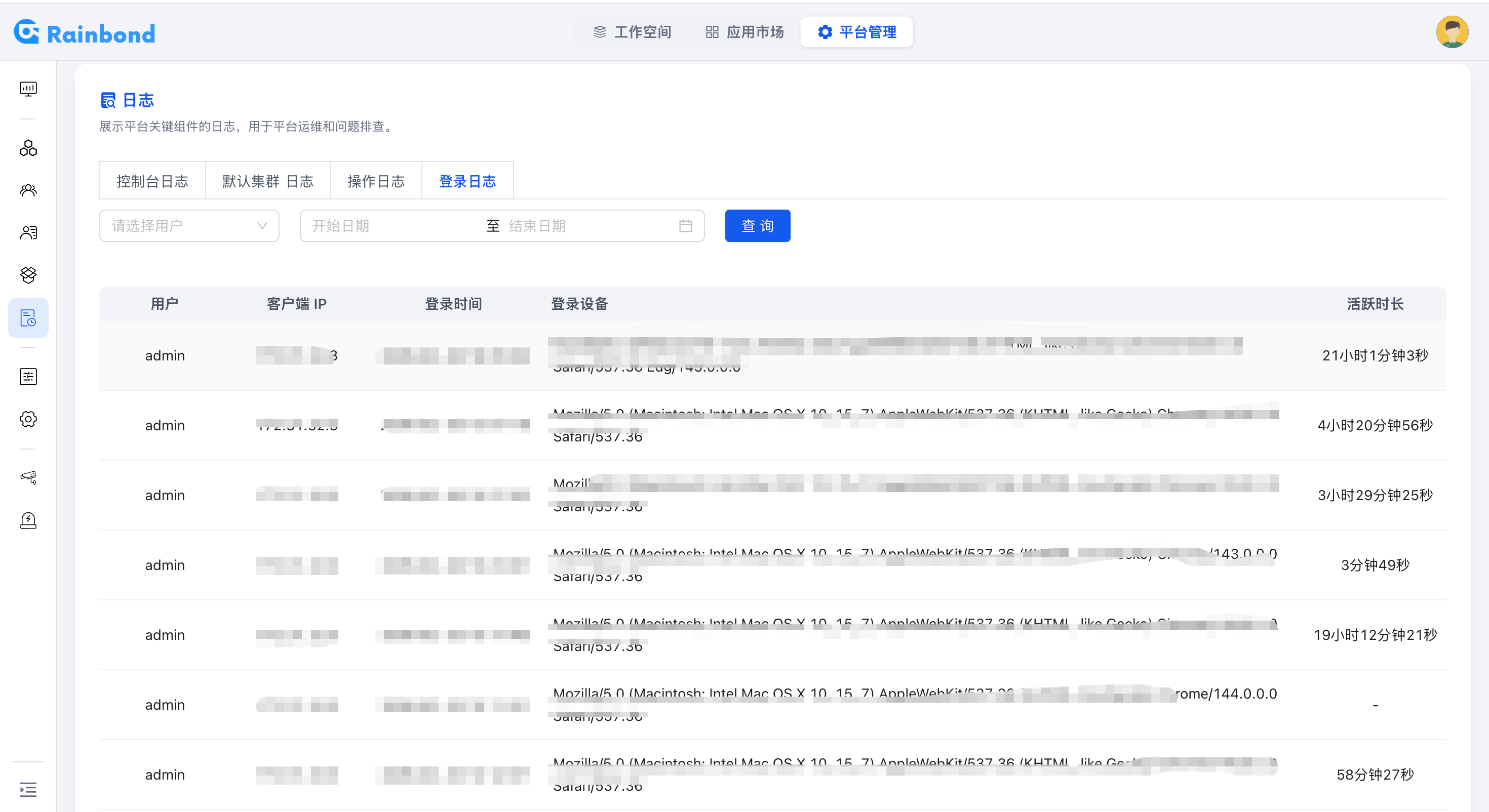Switch to 控制台日志 tab
This screenshot has width=1489, height=812.
coord(152,181)
